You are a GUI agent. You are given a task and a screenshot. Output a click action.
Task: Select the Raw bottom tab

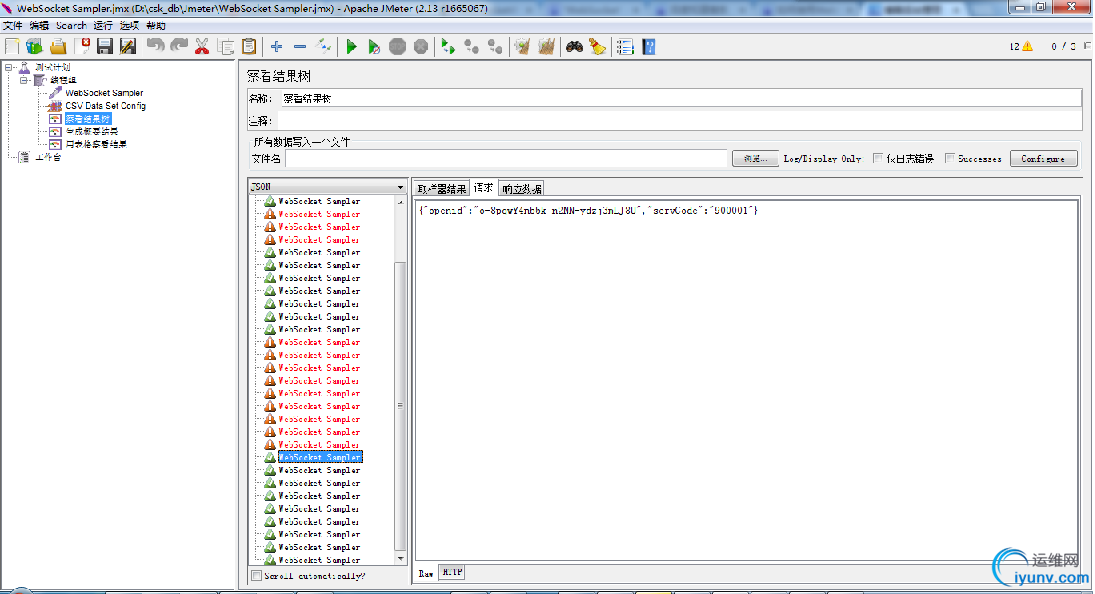coord(426,573)
